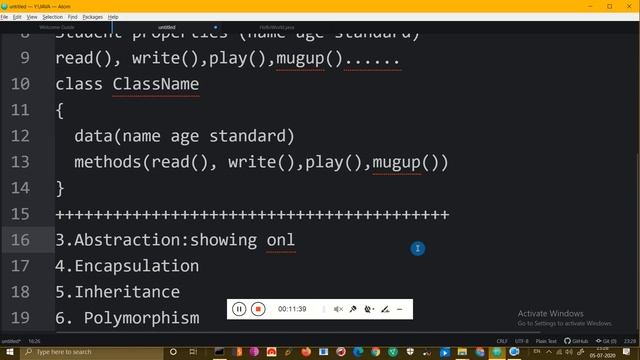
Task: Open the active Atom icon on taskbar
Action: pyautogui.click(x=497, y=352)
